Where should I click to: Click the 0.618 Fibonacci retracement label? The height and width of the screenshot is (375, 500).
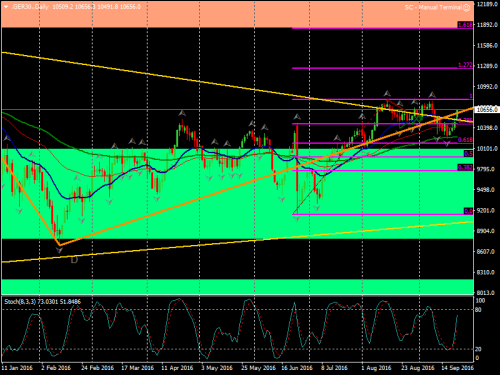pyautogui.click(x=465, y=140)
